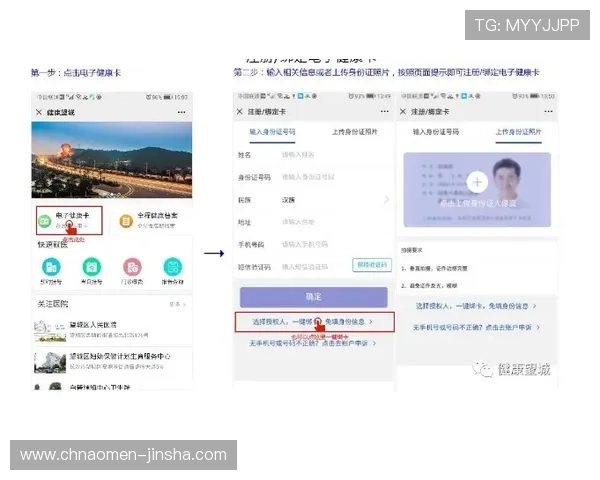The image size is (600, 480).
Task: Open 望城区人民医院 hospital entry
Action: pos(112,331)
